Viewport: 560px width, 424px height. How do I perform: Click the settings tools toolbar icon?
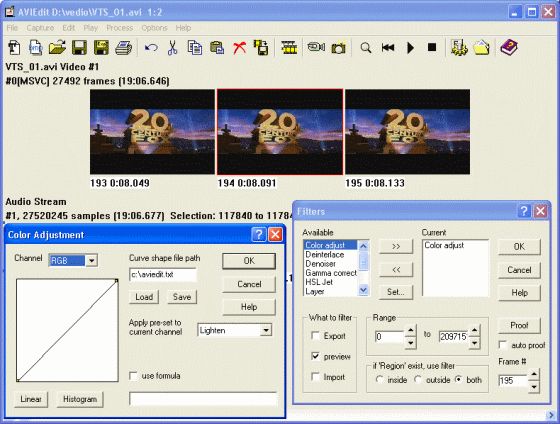tap(459, 48)
